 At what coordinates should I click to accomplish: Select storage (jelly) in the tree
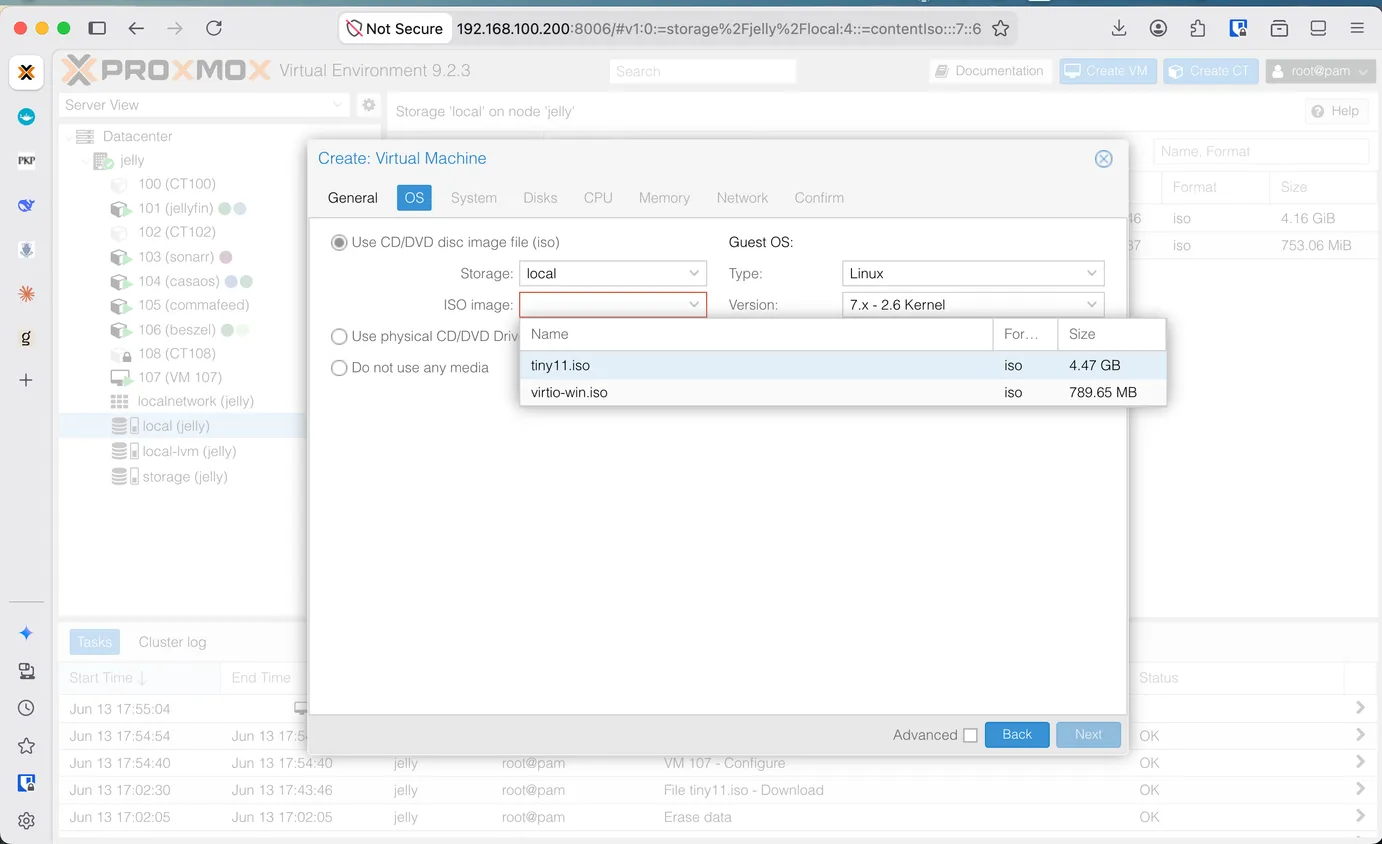click(x=184, y=477)
